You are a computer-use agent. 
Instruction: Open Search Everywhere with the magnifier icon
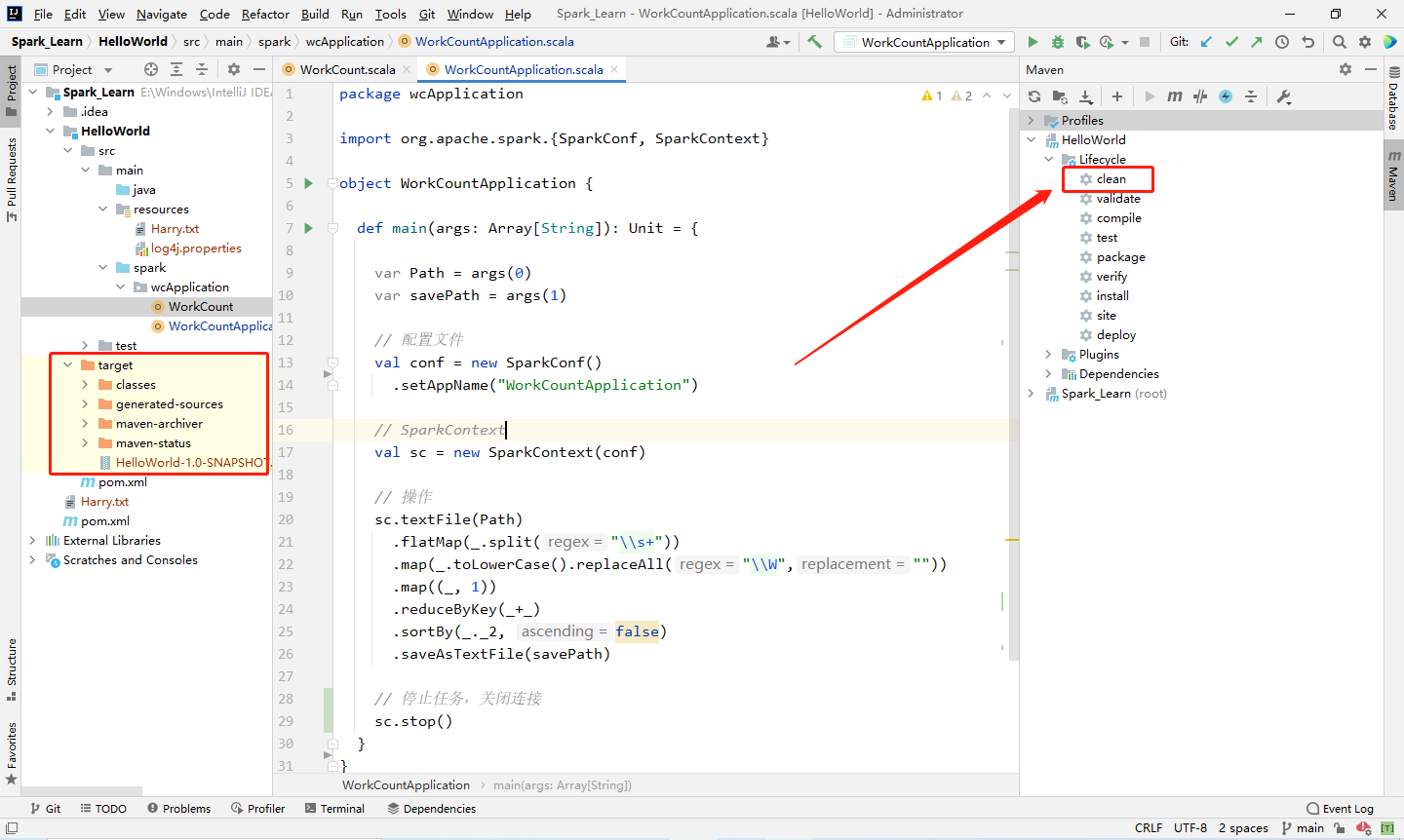[1338, 42]
